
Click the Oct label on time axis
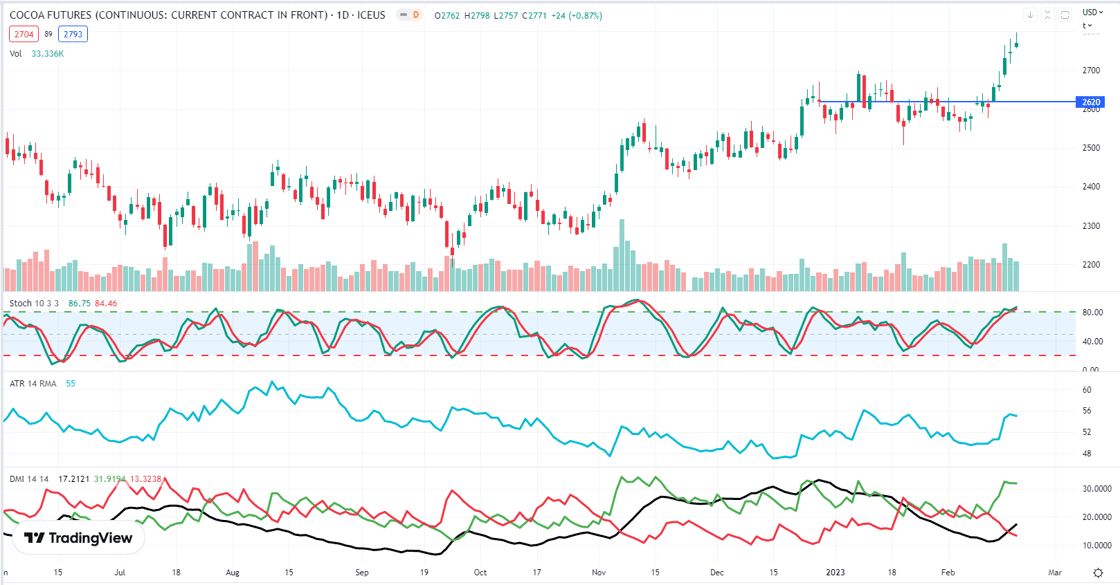480,573
